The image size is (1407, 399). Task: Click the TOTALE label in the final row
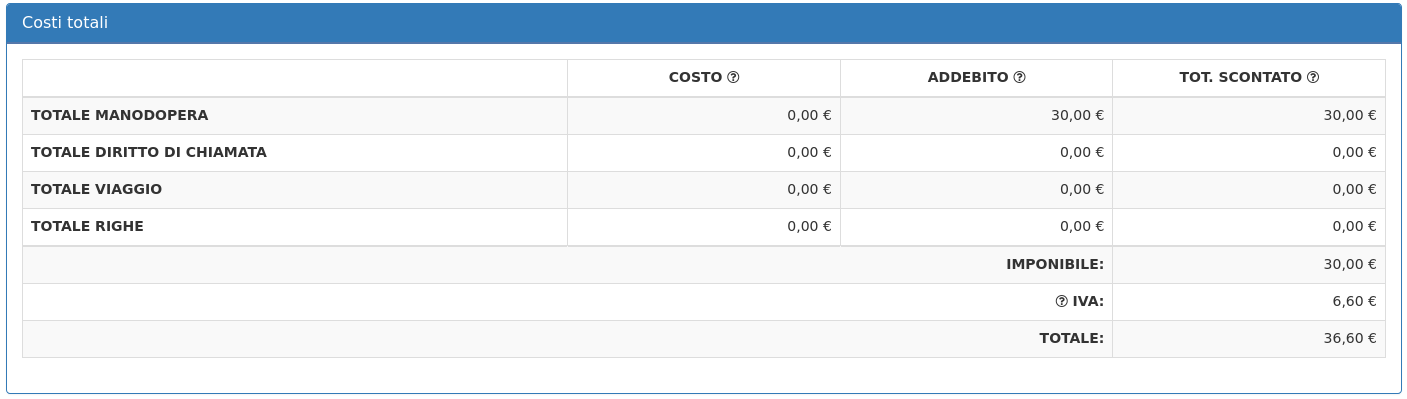[1072, 339]
